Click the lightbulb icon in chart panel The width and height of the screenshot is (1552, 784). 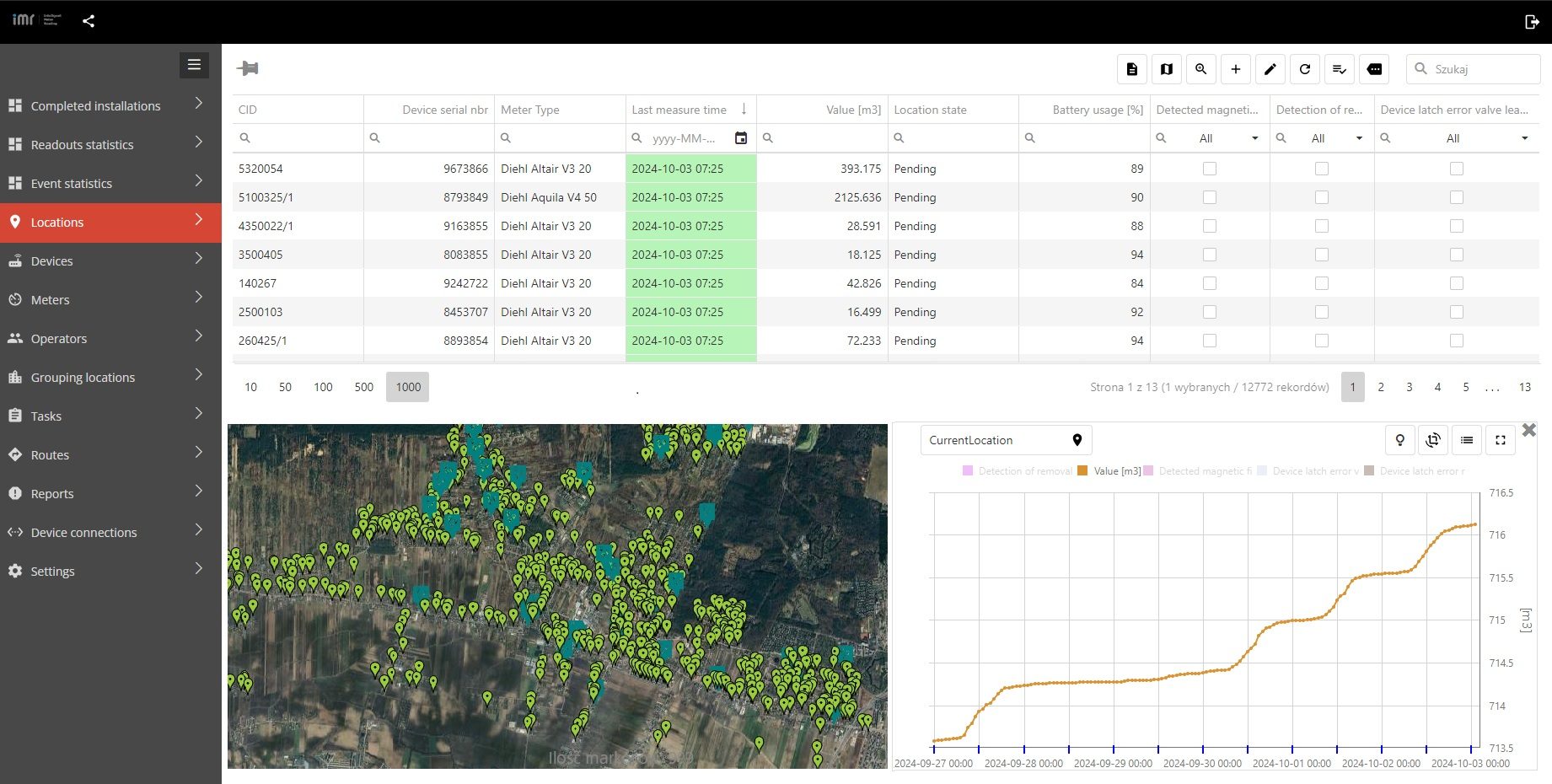click(x=1400, y=440)
